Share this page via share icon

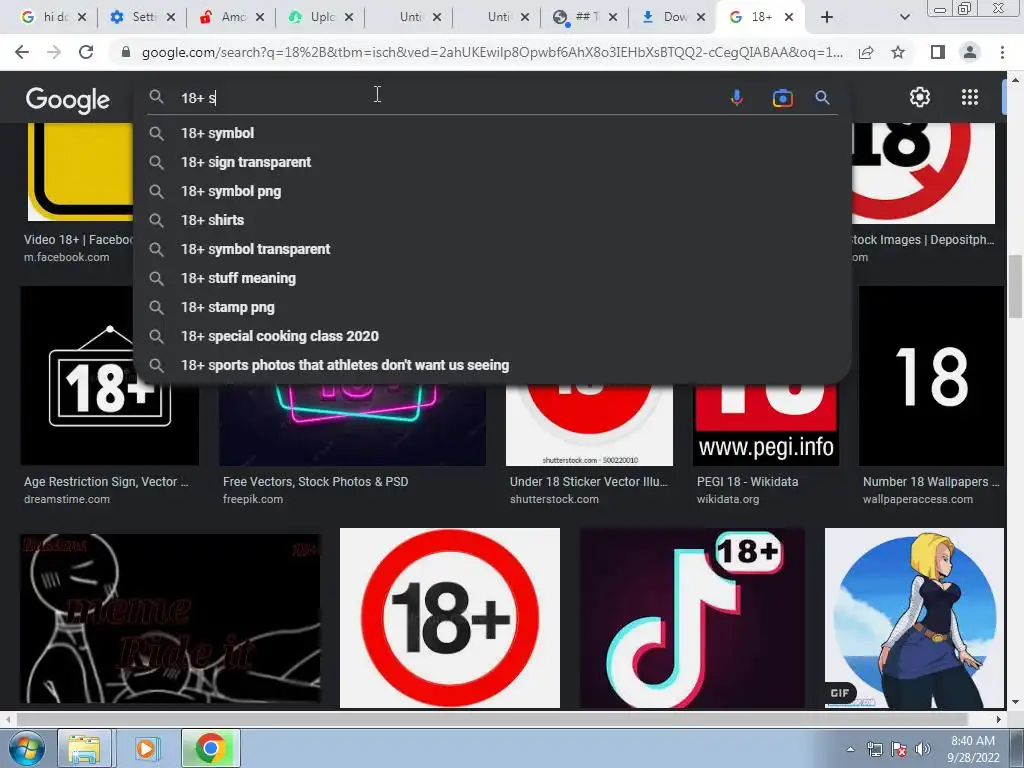point(866,52)
